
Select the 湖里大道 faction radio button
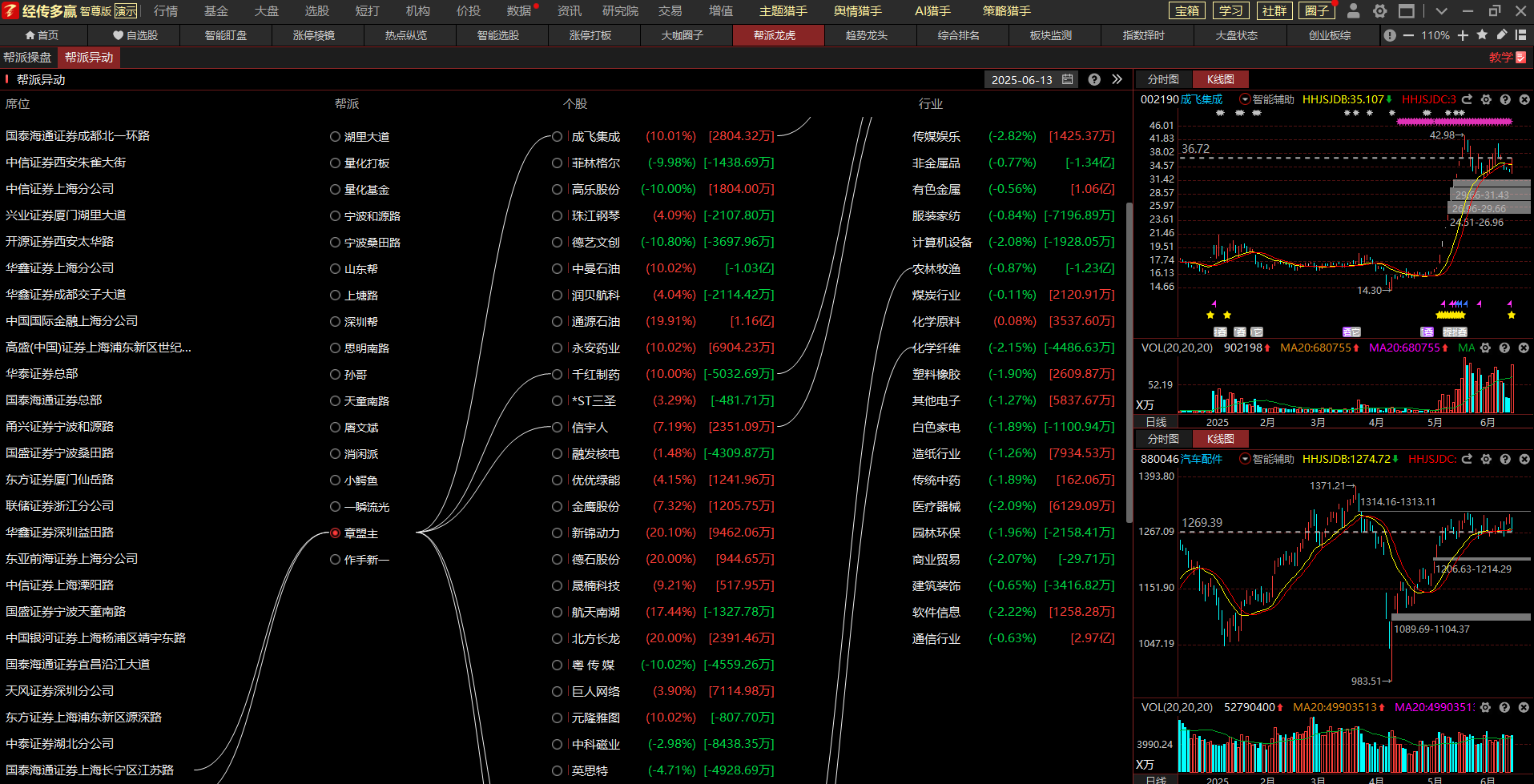336,137
